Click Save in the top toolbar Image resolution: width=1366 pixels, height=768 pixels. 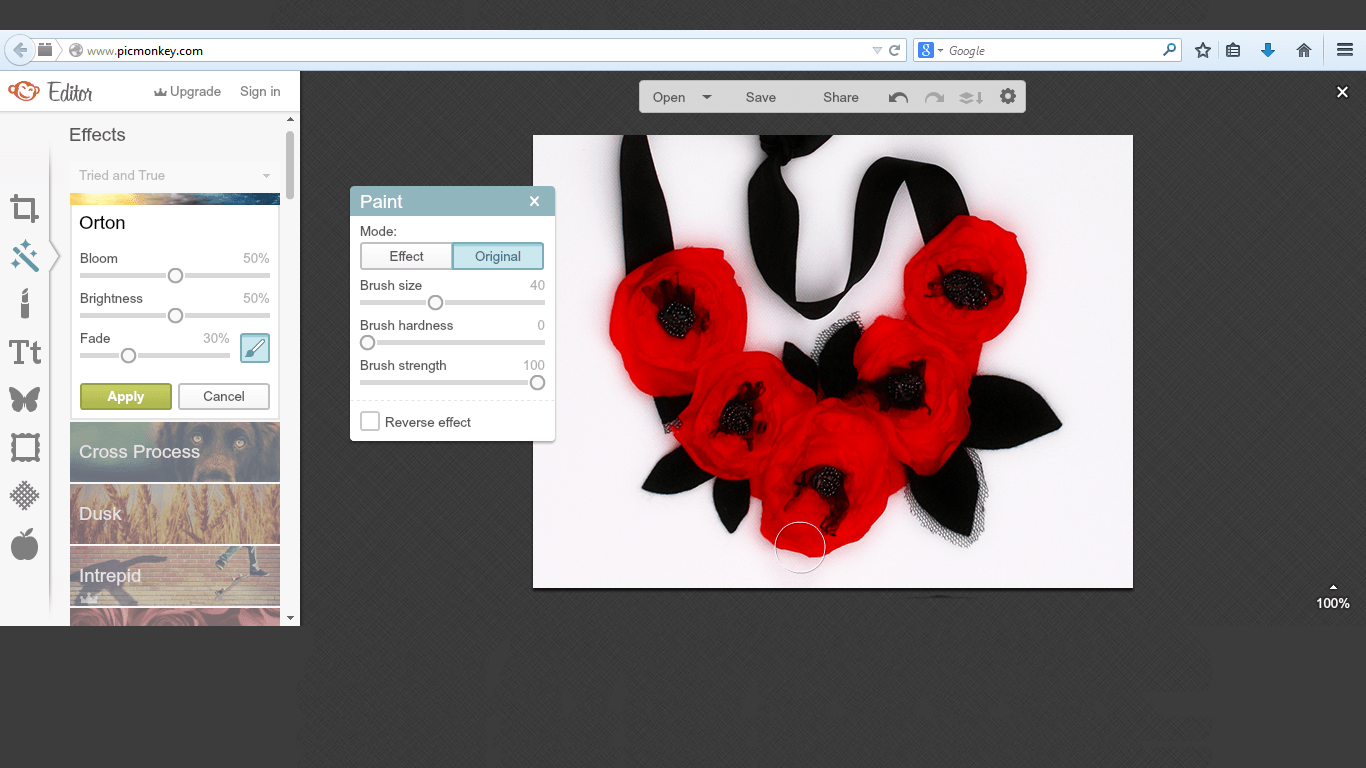(760, 97)
